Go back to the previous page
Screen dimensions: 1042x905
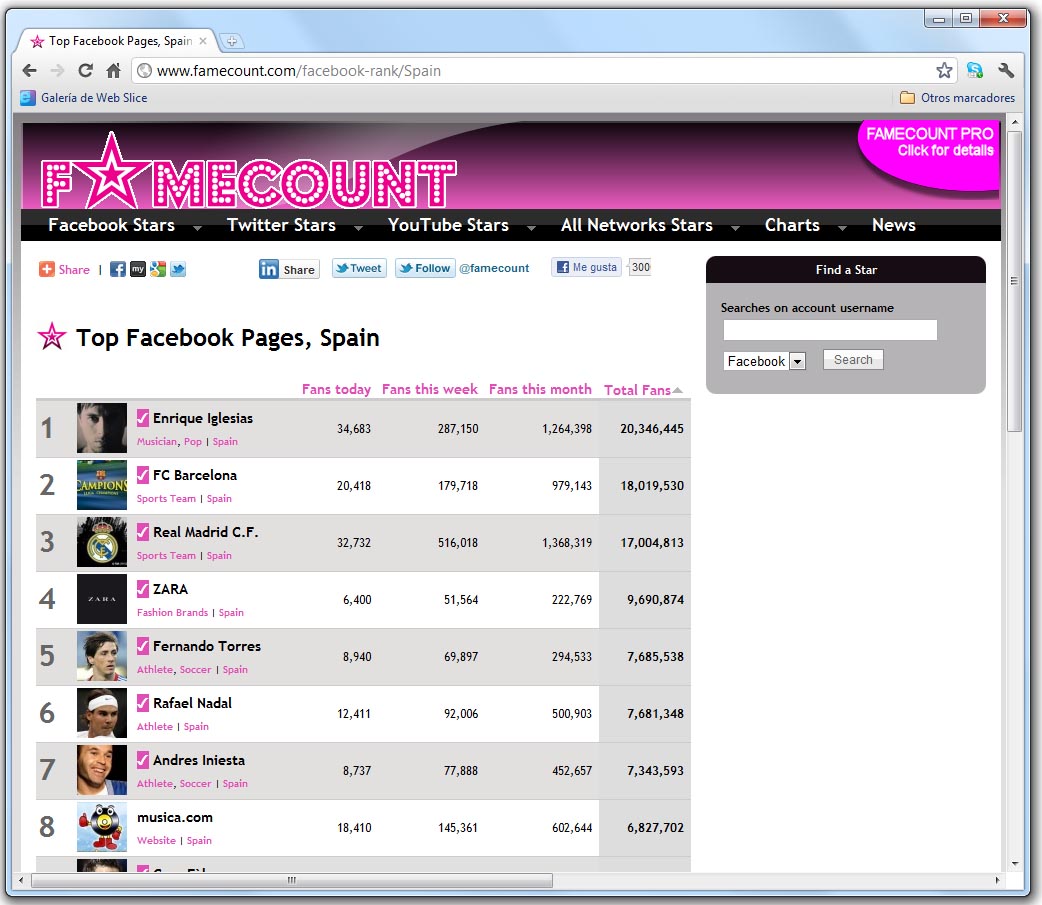(x=29, y=70)
